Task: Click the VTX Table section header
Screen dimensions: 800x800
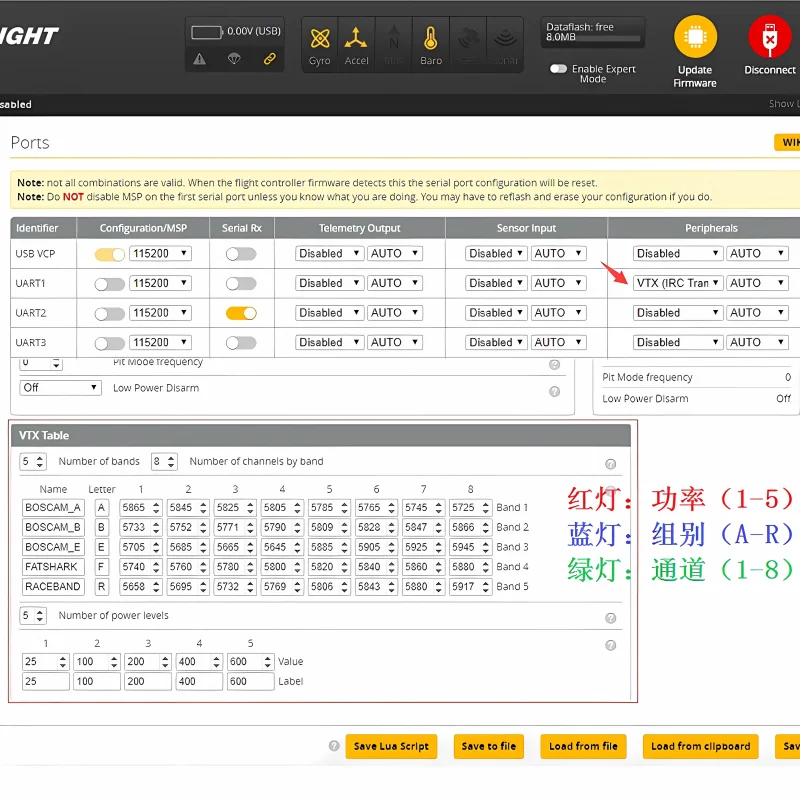Action: click(x=320, y=436)
